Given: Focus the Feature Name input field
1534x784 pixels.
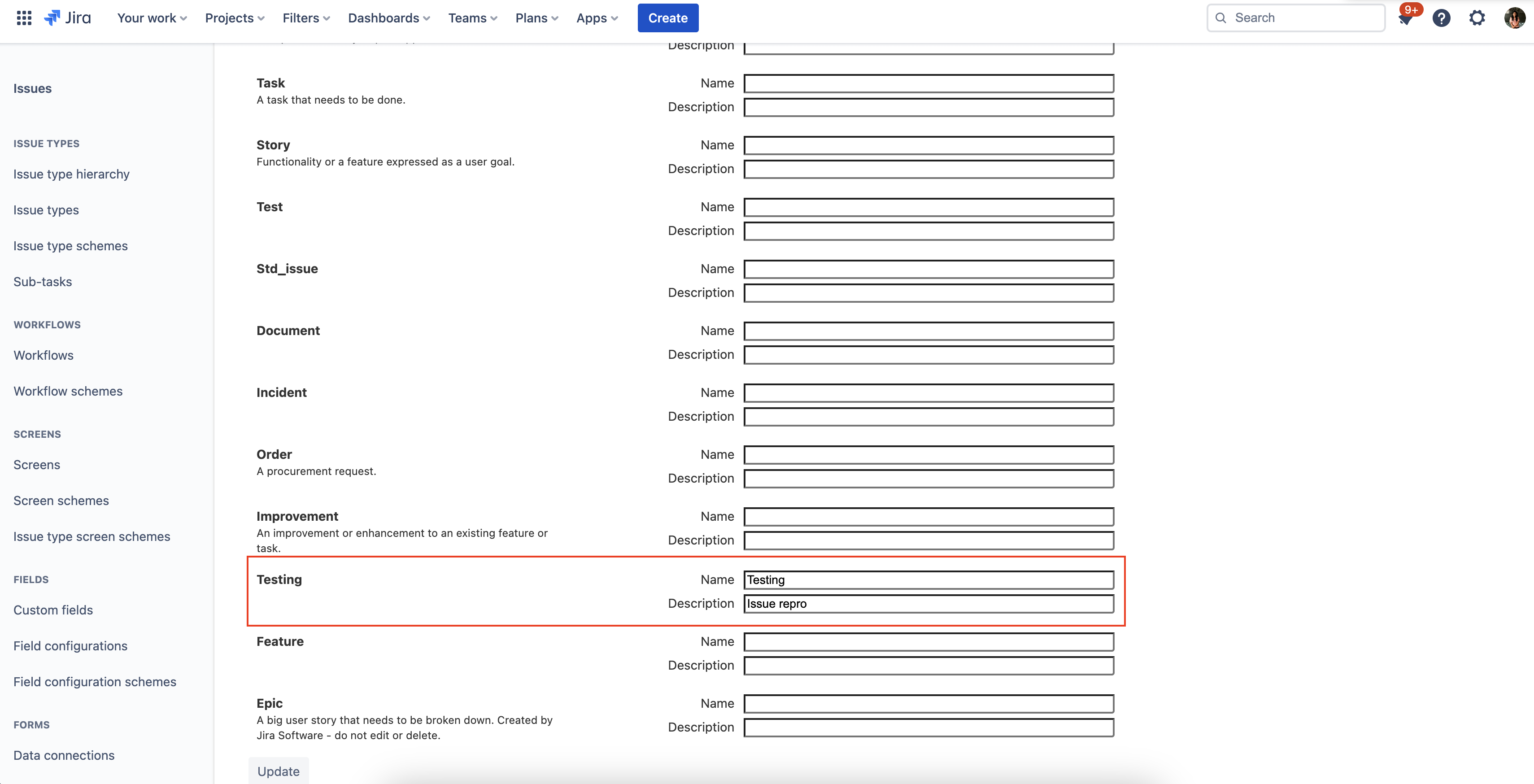Looking at the screenshot, I should tap(928, 642).
